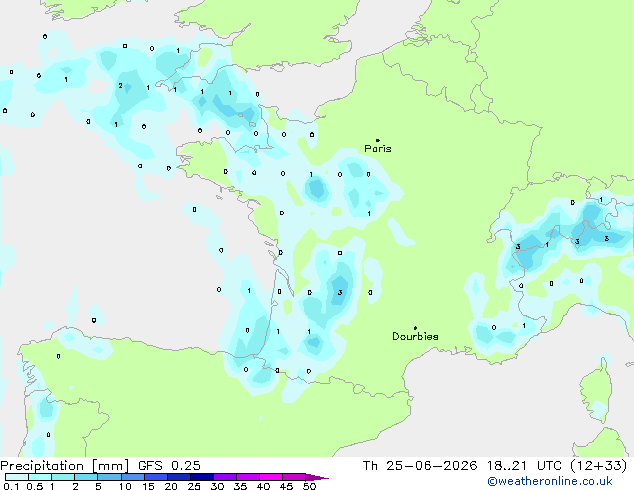Pick the 45–50 mm legend color swatch

pyautogui.click(x=294, y=477)
